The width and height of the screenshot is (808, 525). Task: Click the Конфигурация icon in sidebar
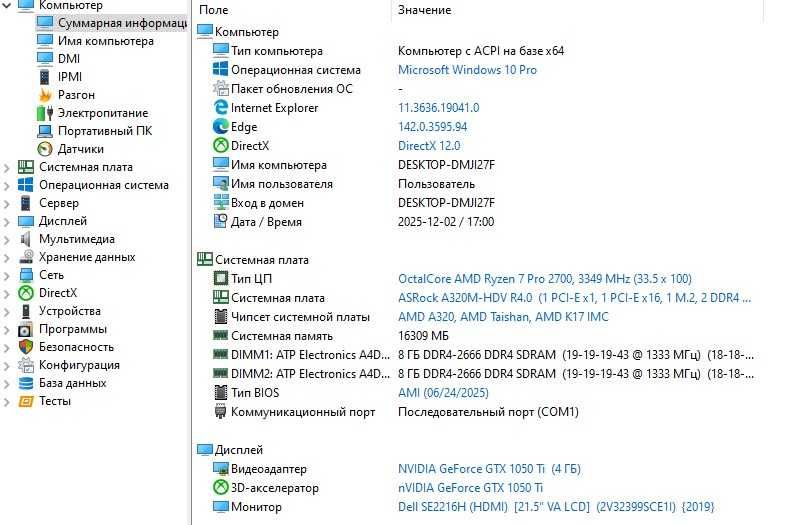(26, 365)
